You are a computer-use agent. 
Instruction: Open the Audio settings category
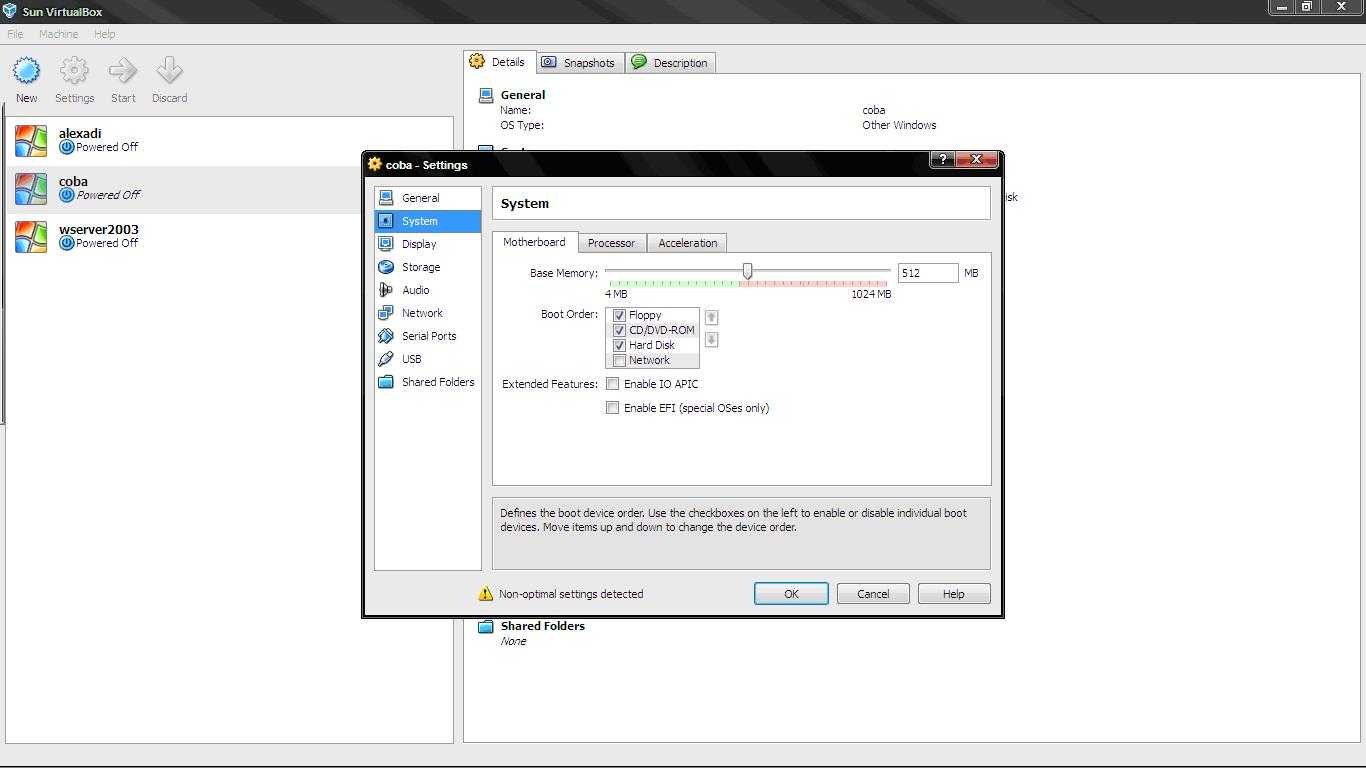click(428, 290)
